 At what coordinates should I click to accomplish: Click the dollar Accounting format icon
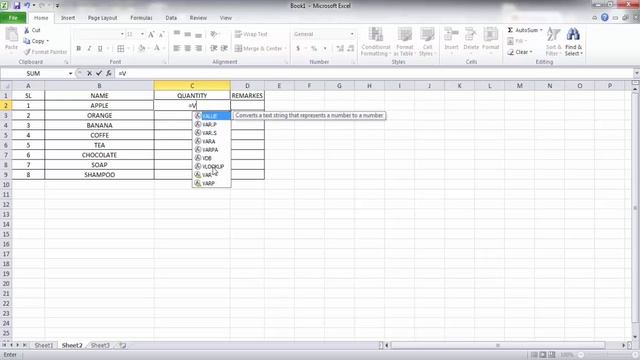point(298,49)
